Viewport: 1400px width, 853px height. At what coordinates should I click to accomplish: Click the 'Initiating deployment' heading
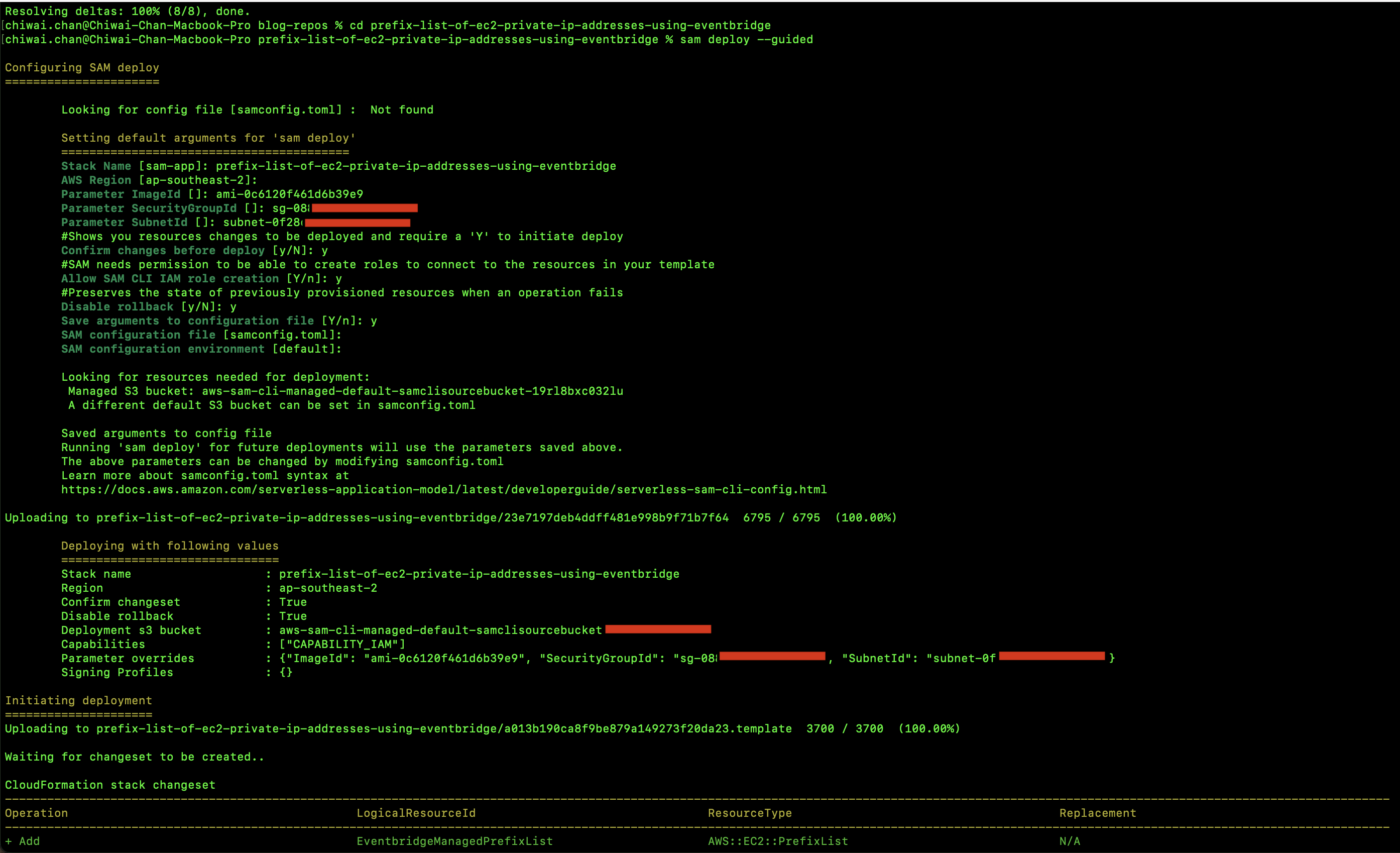point(78,701)
